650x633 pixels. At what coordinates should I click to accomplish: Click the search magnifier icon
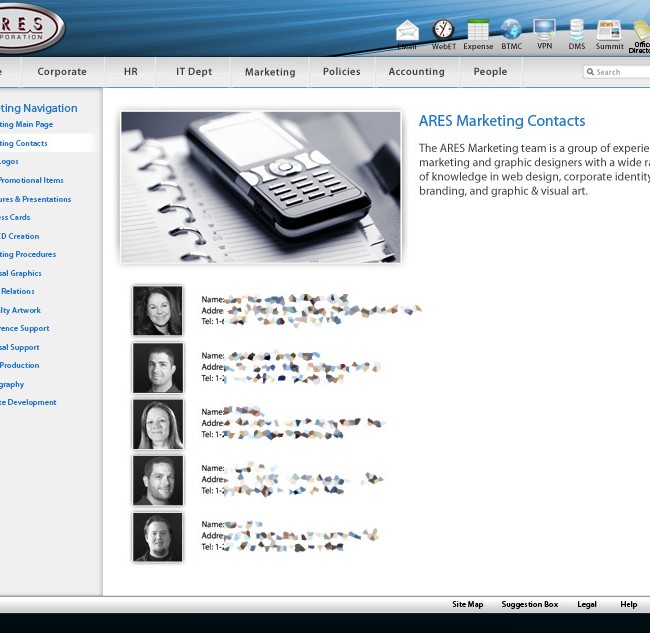click(x=590, y=72)
